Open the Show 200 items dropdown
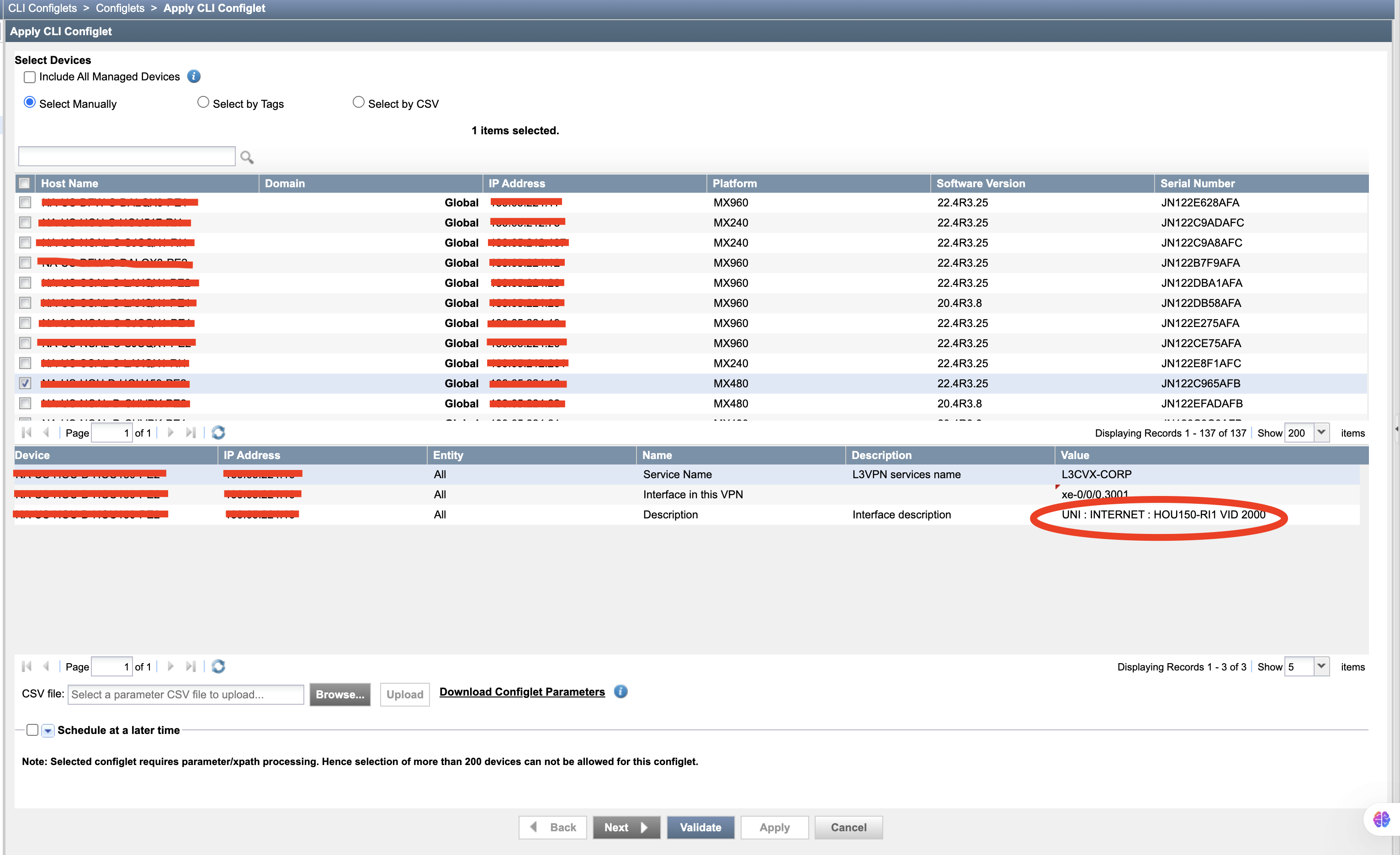This screenshot has width=1400, height=855. coord(1321,433)
